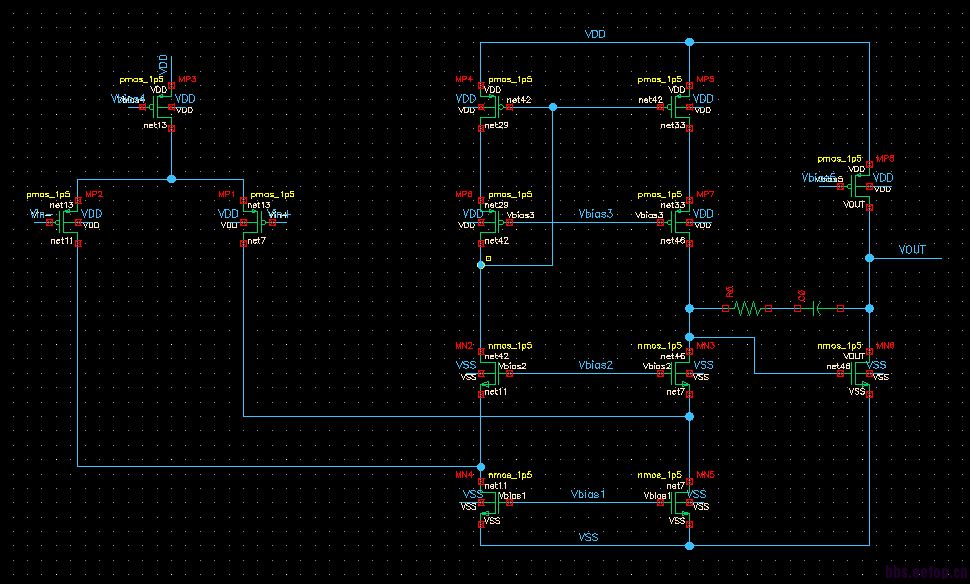Click the red gate pin of MN6
Screen dimensions: 970x584
tap(840, 373)
